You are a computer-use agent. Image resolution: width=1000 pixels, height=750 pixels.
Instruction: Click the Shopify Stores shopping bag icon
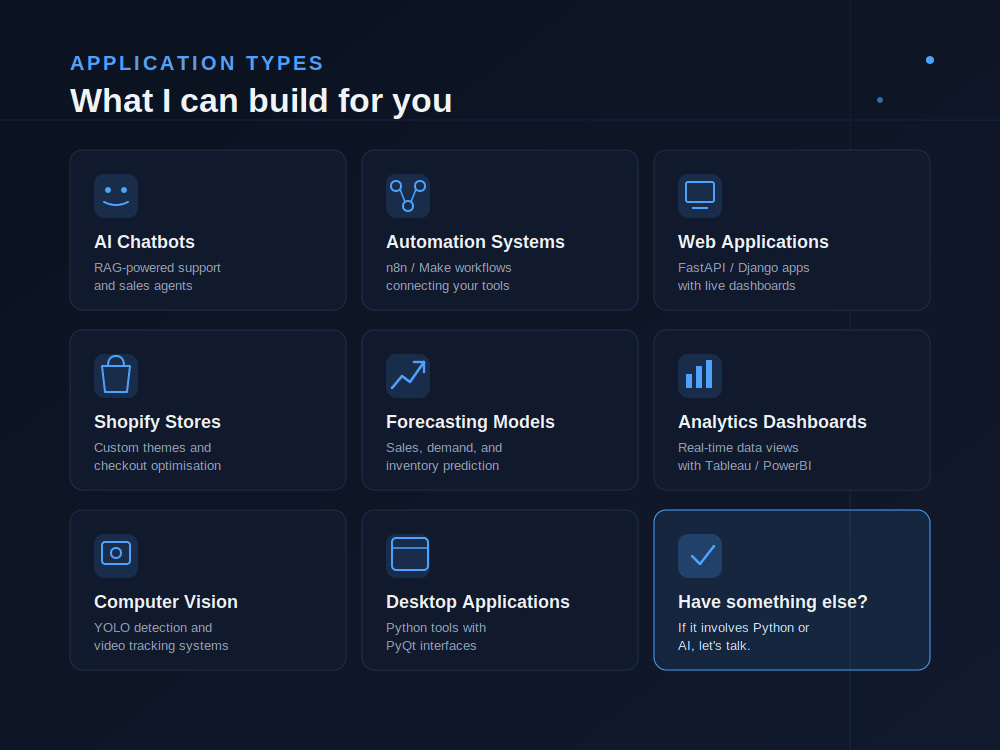(116, 376)
